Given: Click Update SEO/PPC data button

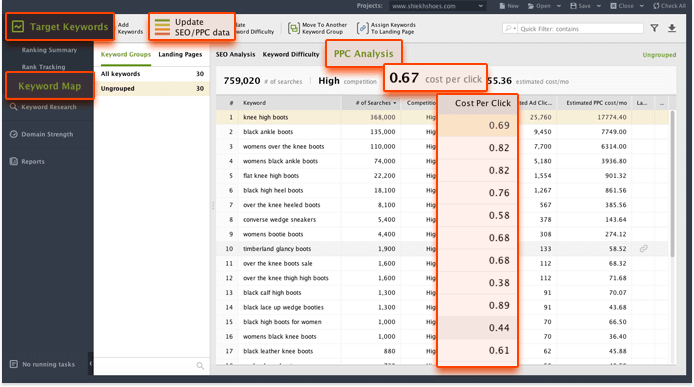Looking at the screenshot, I should (192, 27).
